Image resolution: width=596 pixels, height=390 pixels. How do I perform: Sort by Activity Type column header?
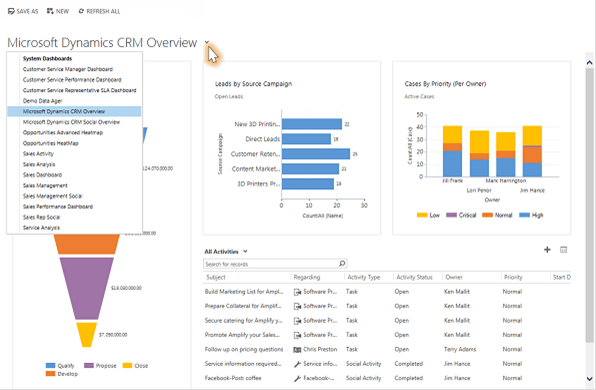coord(364,277)
